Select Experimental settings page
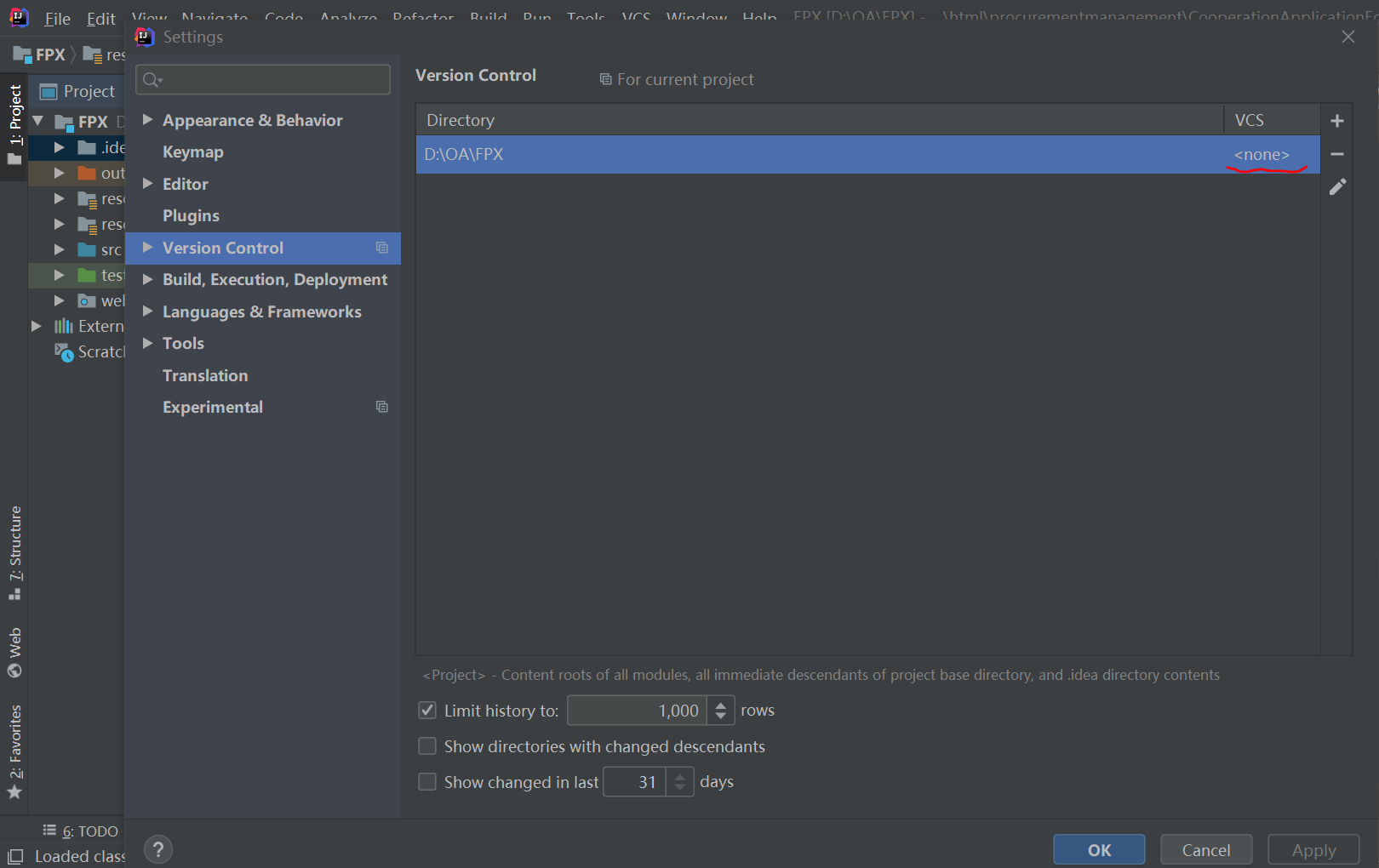Viewport: 1379px width, 868px height. (213, 408)
